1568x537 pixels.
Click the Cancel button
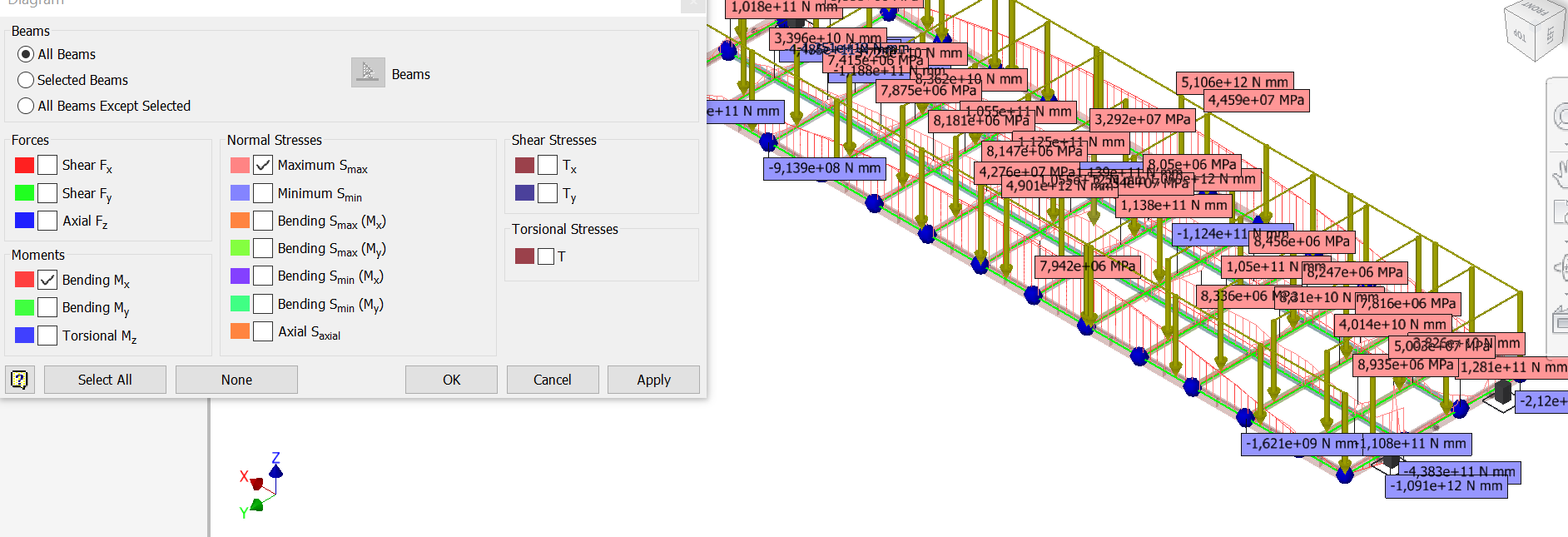(553, 380)
